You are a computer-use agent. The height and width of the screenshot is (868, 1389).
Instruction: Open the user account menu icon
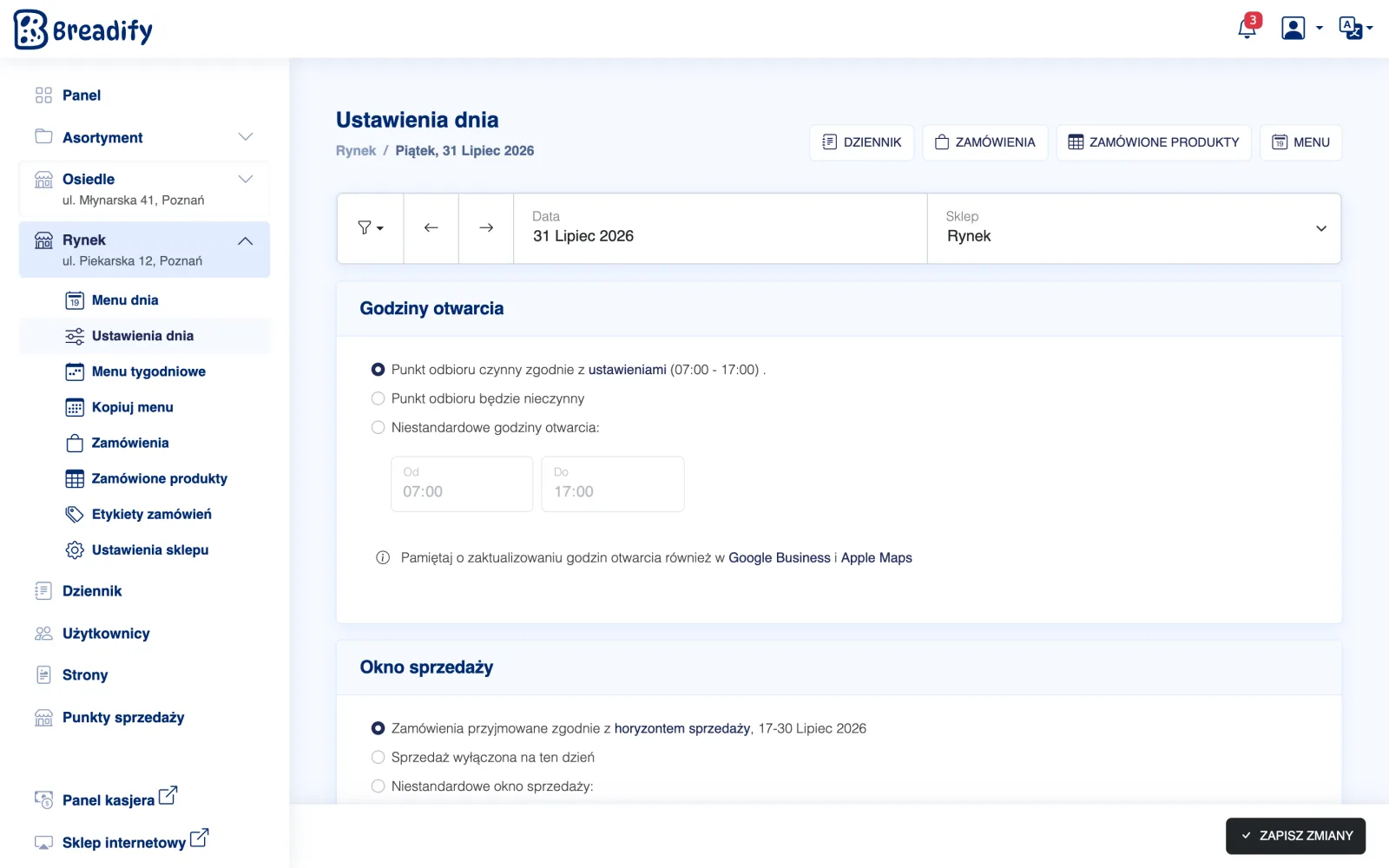pyautogui.click(x=1301, y=28)
